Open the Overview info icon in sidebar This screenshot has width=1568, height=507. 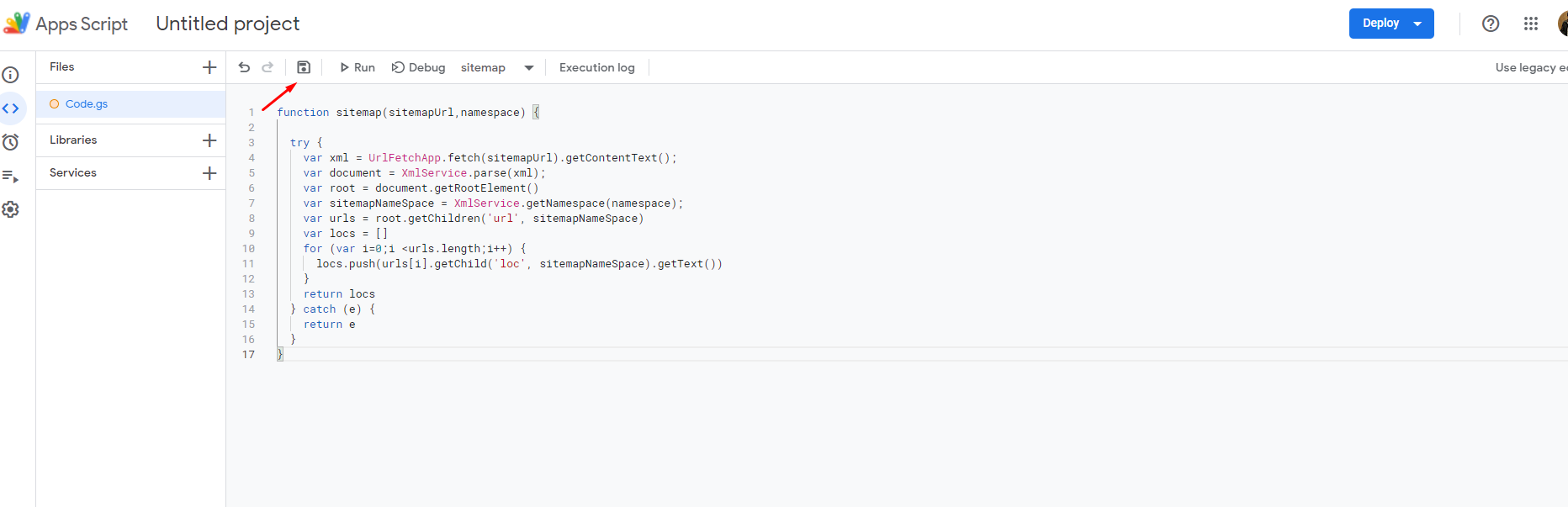click(11, 75)
